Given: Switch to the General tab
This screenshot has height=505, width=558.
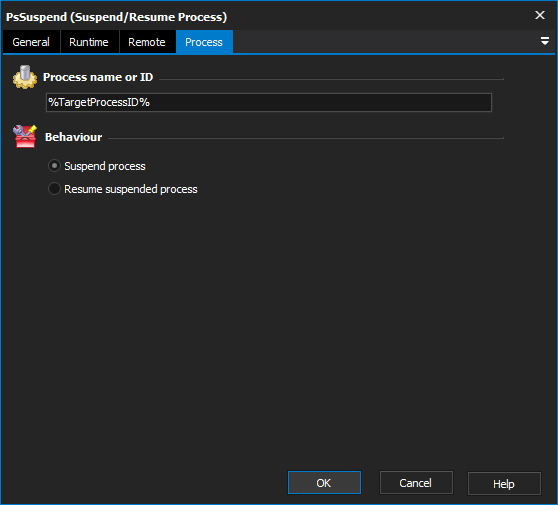Looking at the screenshot, I should point(31,42).
